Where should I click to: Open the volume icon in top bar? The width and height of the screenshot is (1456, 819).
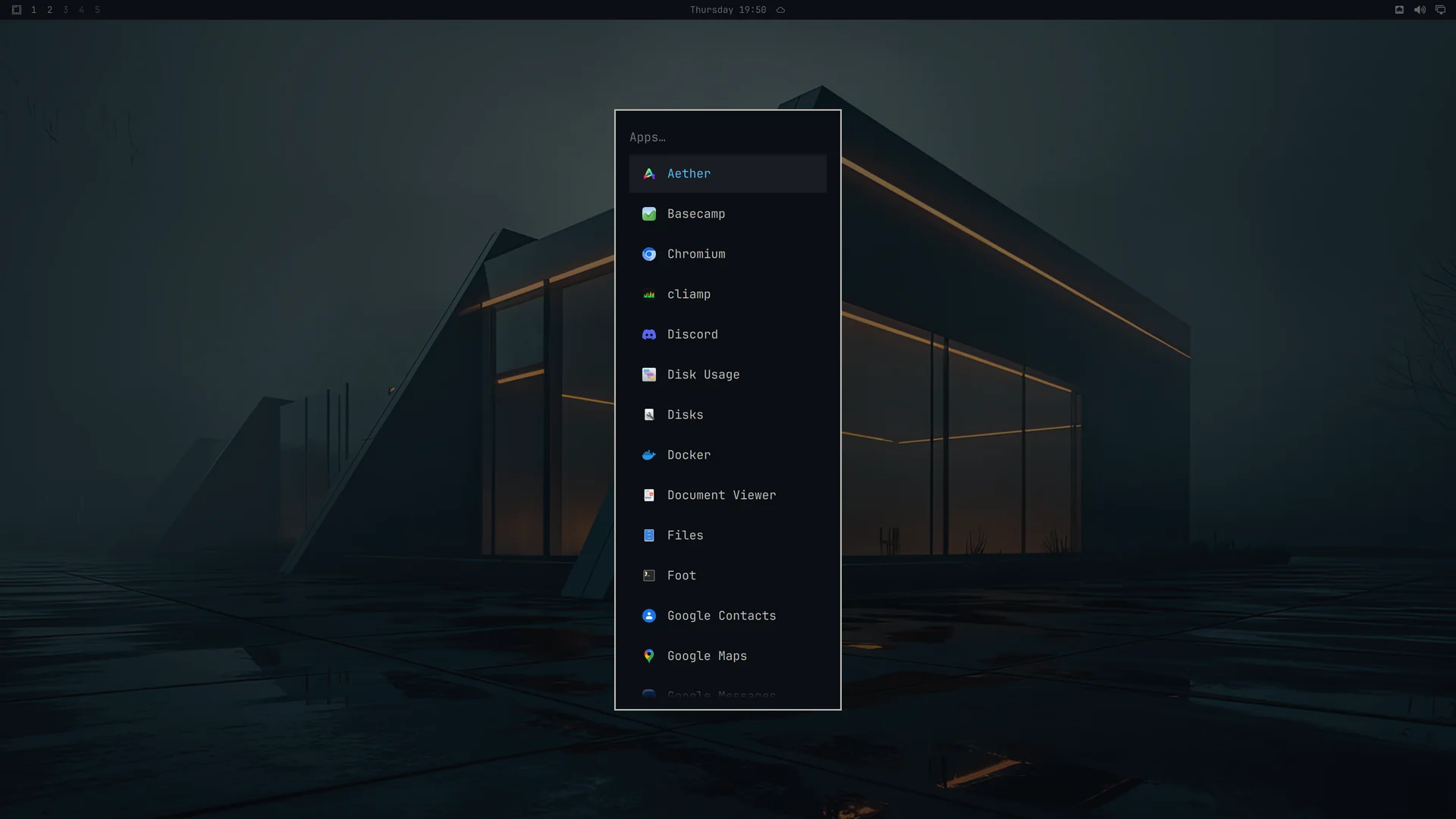[x=1420, y=10]
